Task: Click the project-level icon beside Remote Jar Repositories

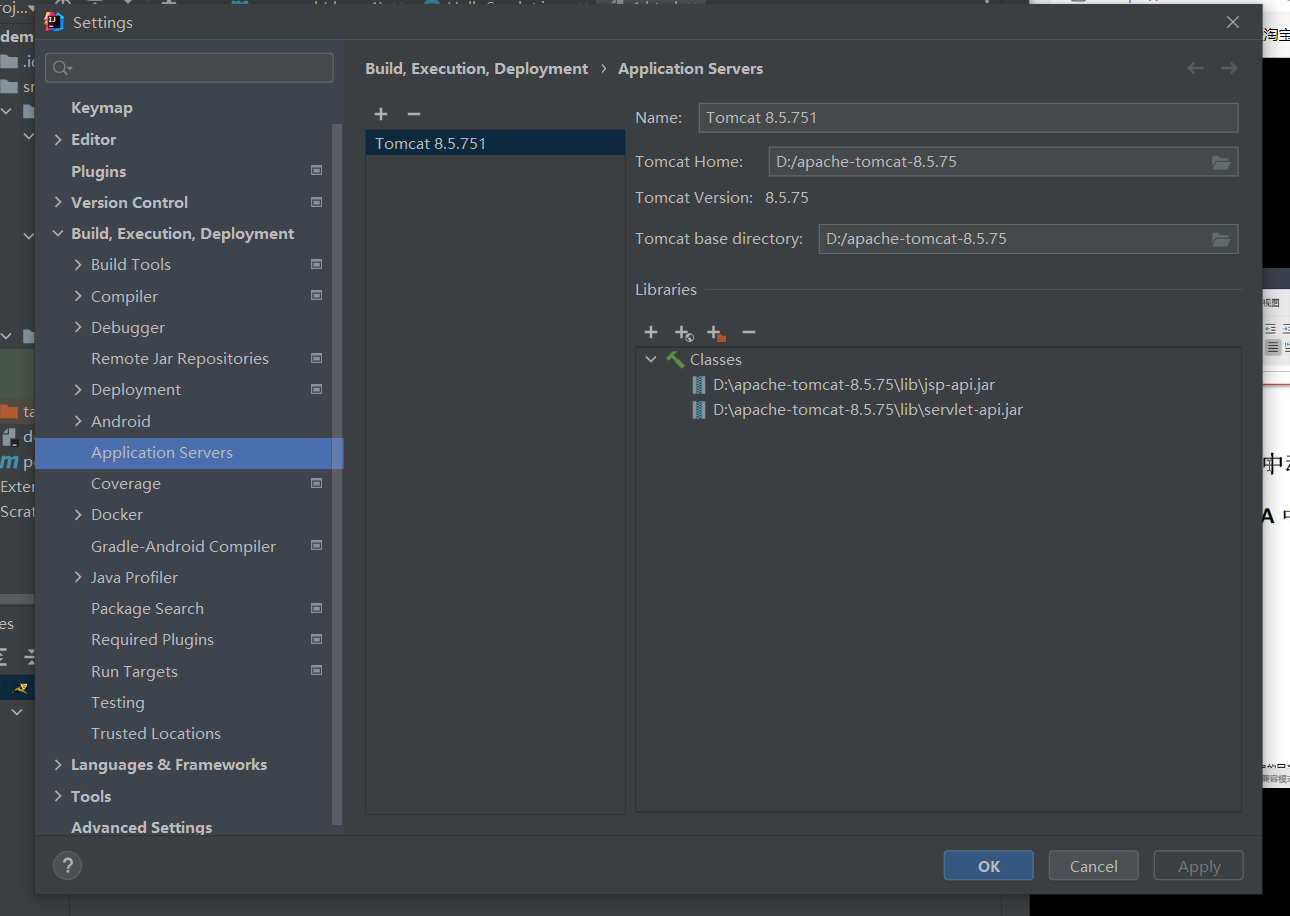Action: pos(317,358)
